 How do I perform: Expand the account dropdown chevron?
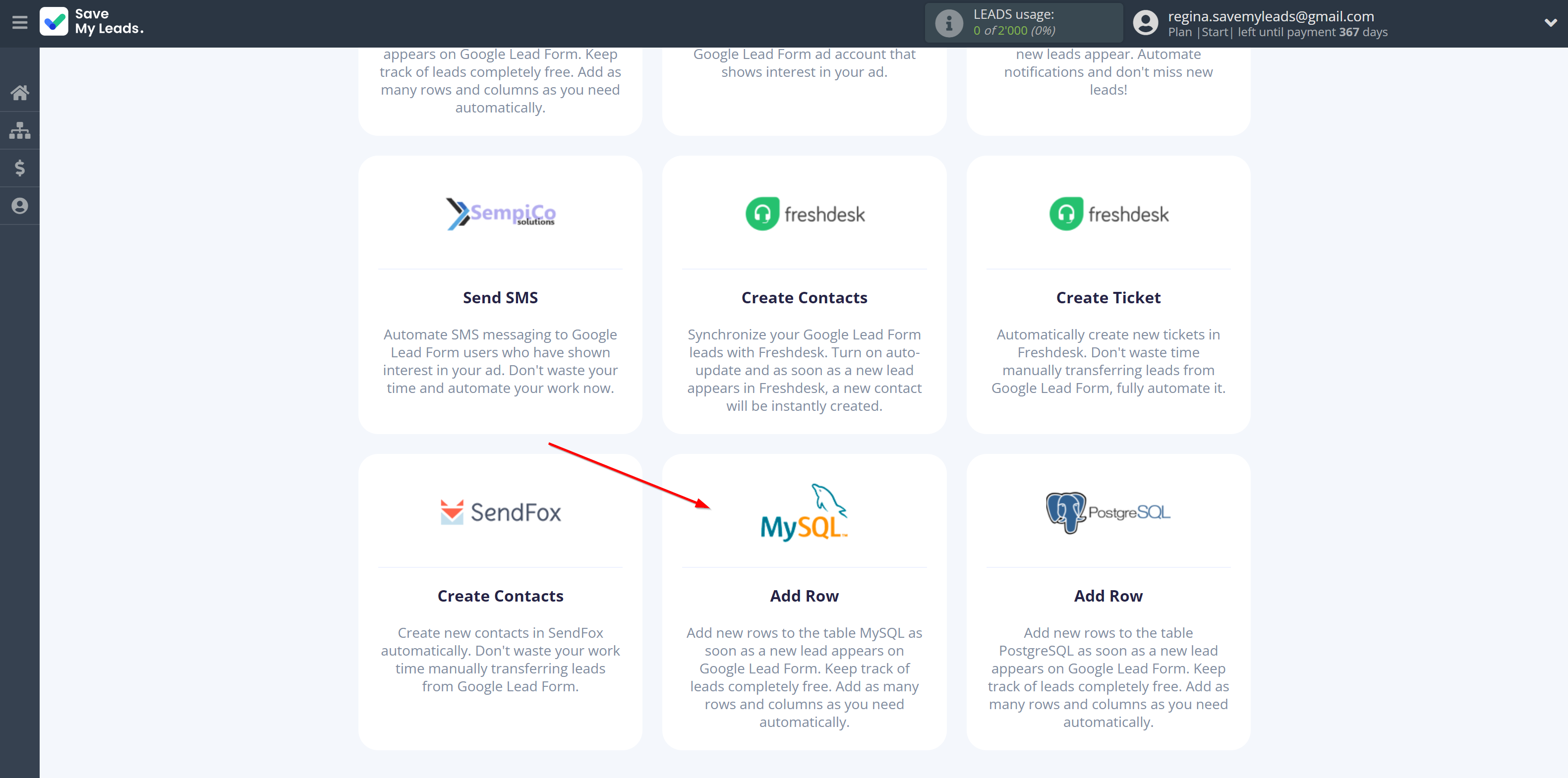point(1550,22)
